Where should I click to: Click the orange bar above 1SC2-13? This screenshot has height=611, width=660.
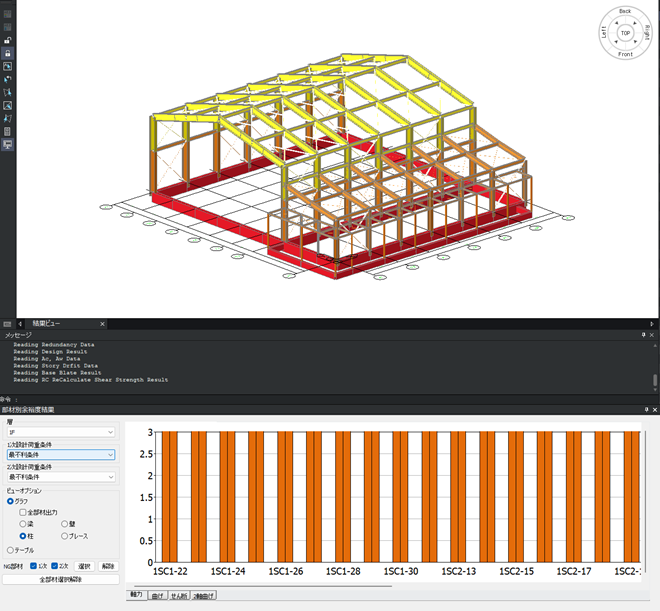pos(458,497)
